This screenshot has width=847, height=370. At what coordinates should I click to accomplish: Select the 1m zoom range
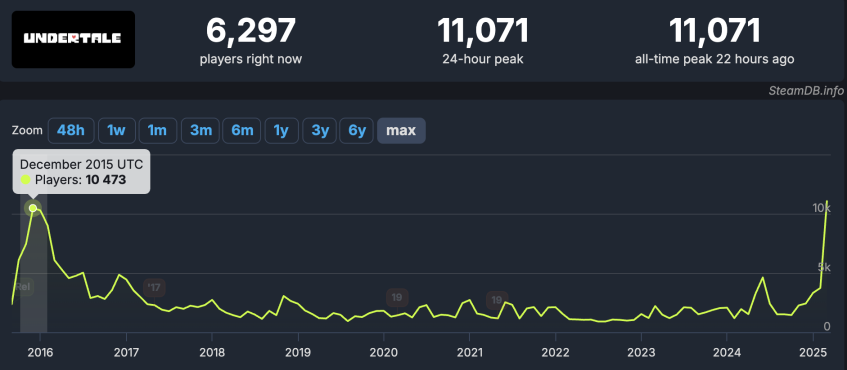tap(157, 131)
